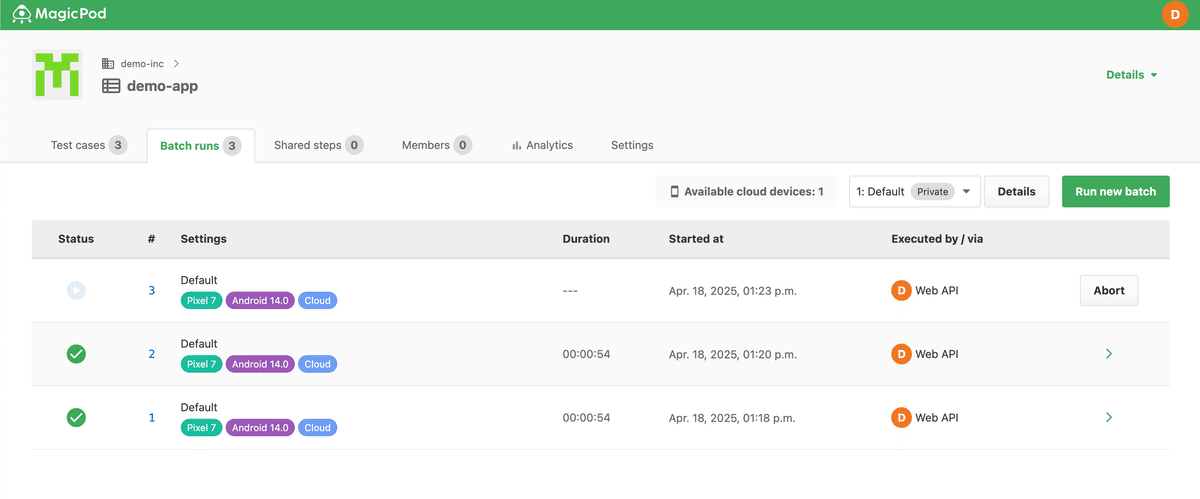This screenshot has height=499, width=1200.
Task: Click the Analytics bar chart icon
Action: coord(516,145)
